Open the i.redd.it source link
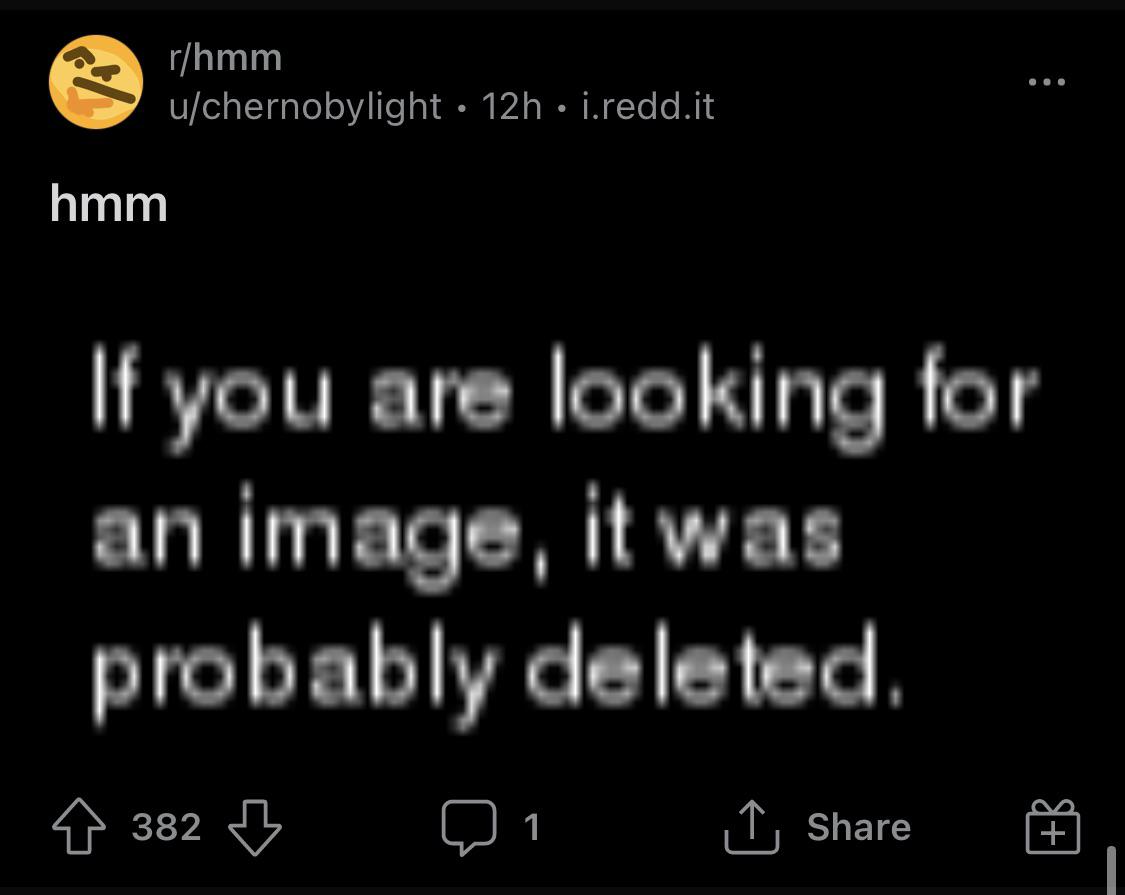Image resolution: width=1125 pixels, height=895 pixels. pos(648,106)
